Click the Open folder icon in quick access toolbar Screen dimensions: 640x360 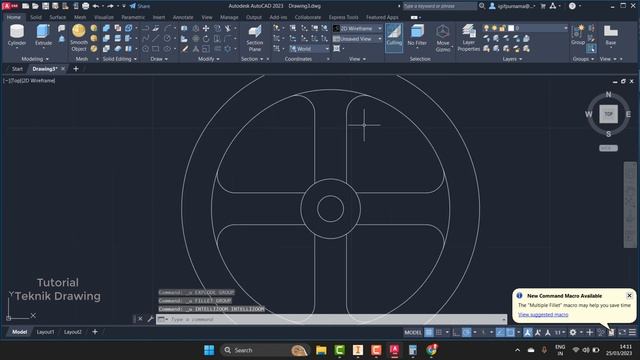click(x=36, y=6)
